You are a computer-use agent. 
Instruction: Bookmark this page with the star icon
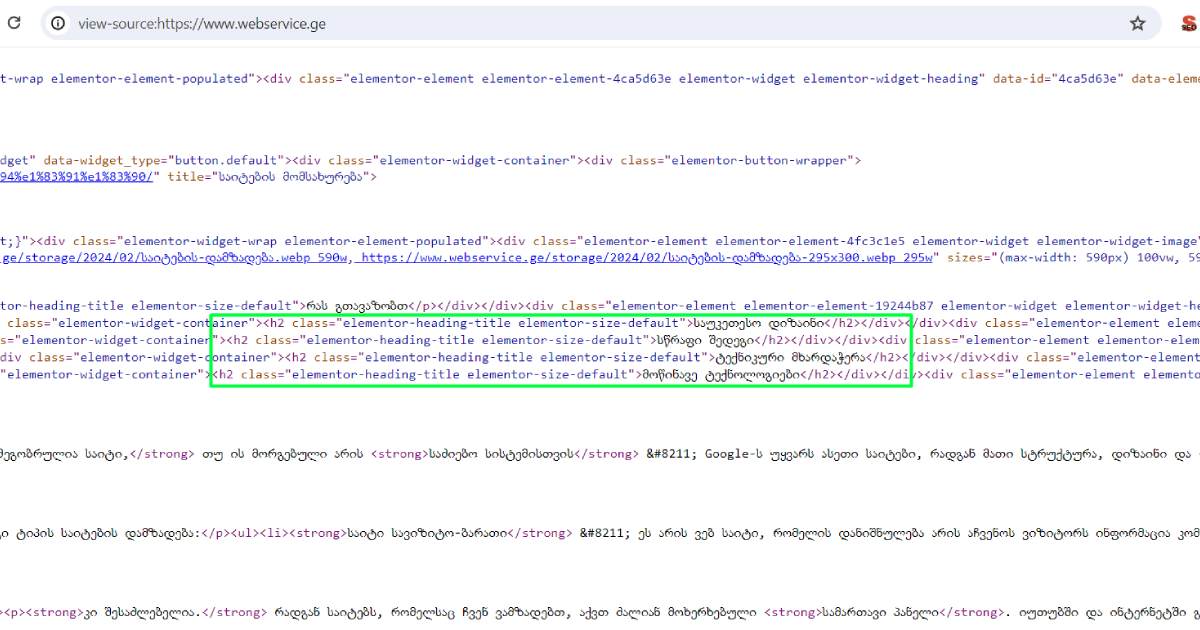coord(1137,23)
